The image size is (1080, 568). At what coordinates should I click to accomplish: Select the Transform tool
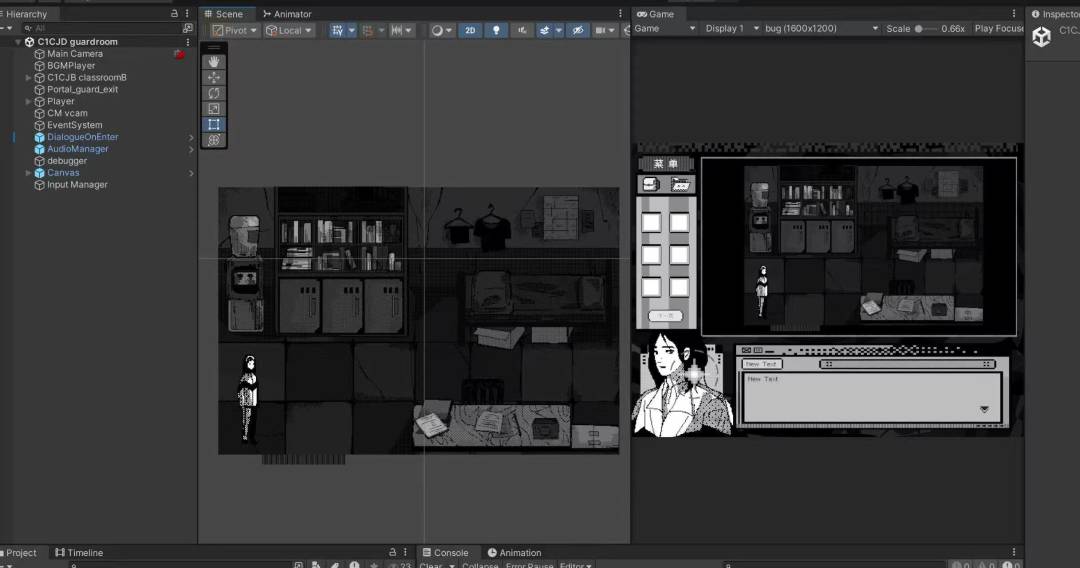[x=214, y=141]
